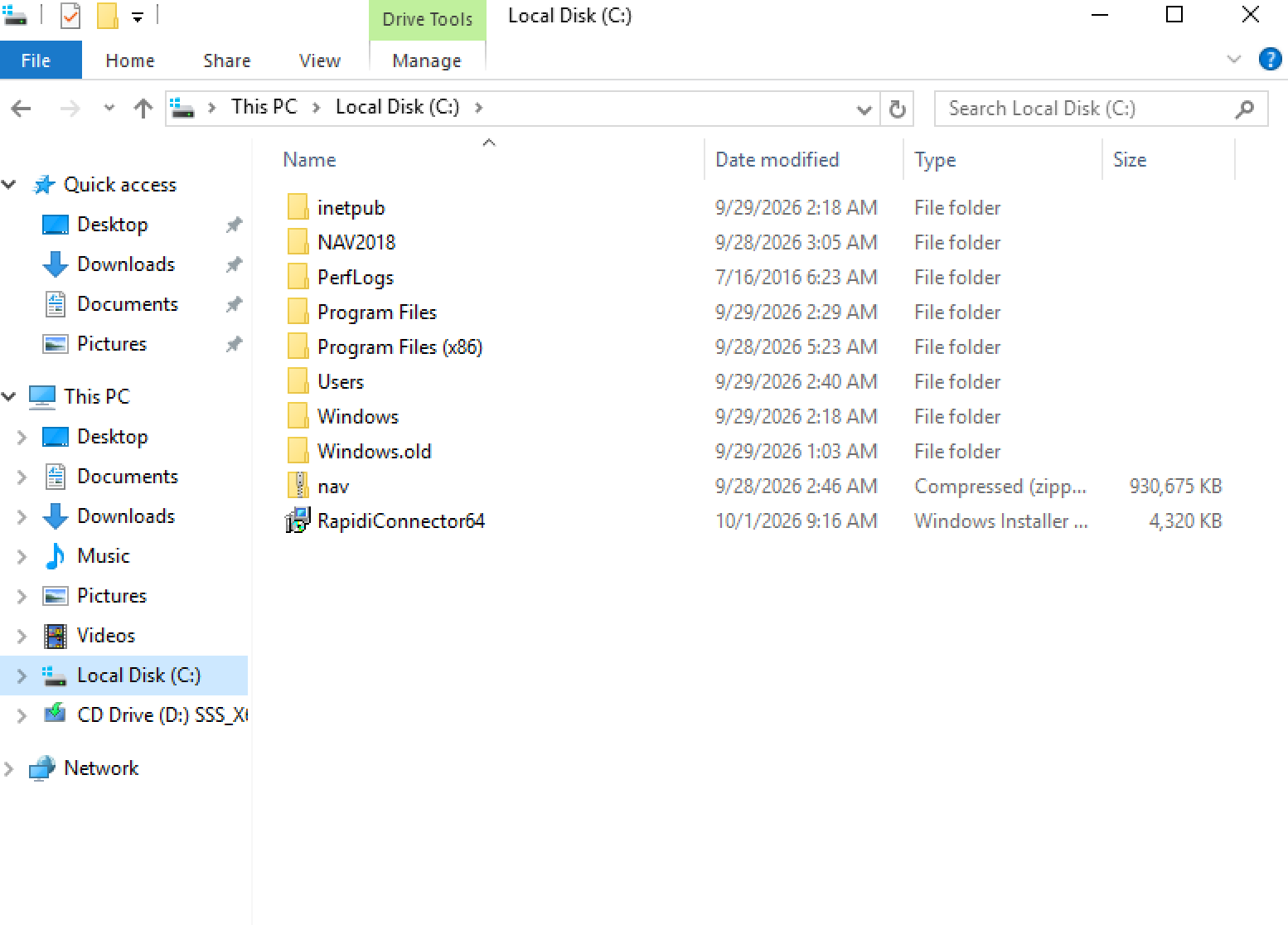Switch to the Home ribbon tab

click(x=130, y=61)
